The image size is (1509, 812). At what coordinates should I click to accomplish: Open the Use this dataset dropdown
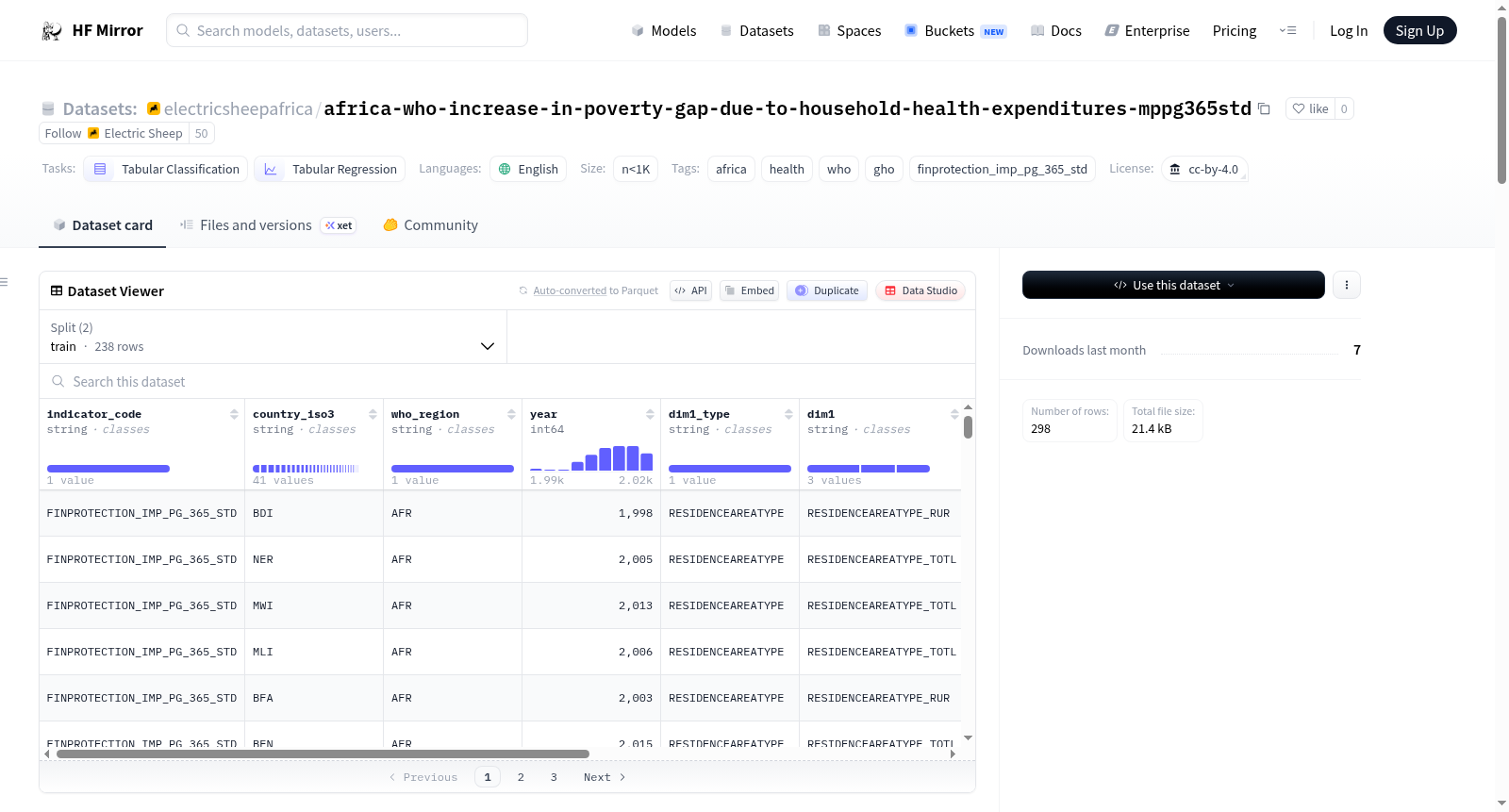[x=1173, y=285]
